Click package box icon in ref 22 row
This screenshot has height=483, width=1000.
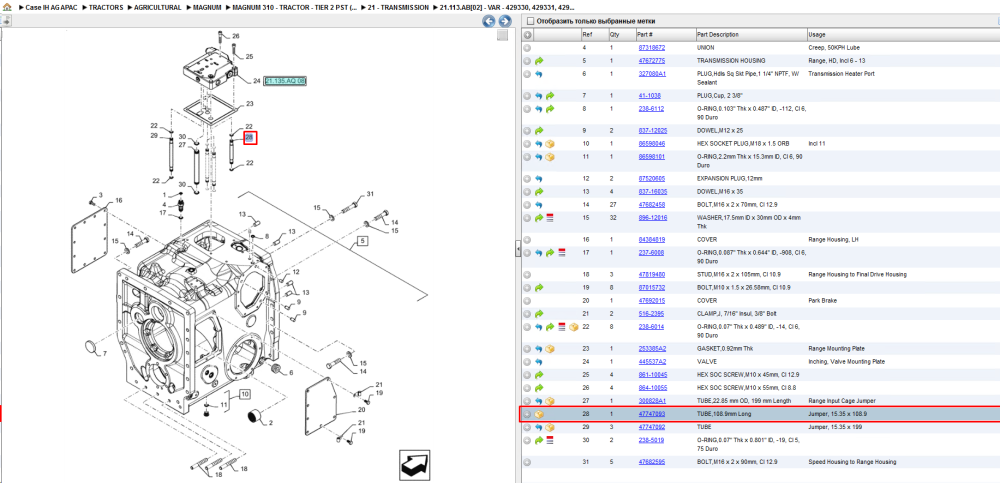click(573, 327)
